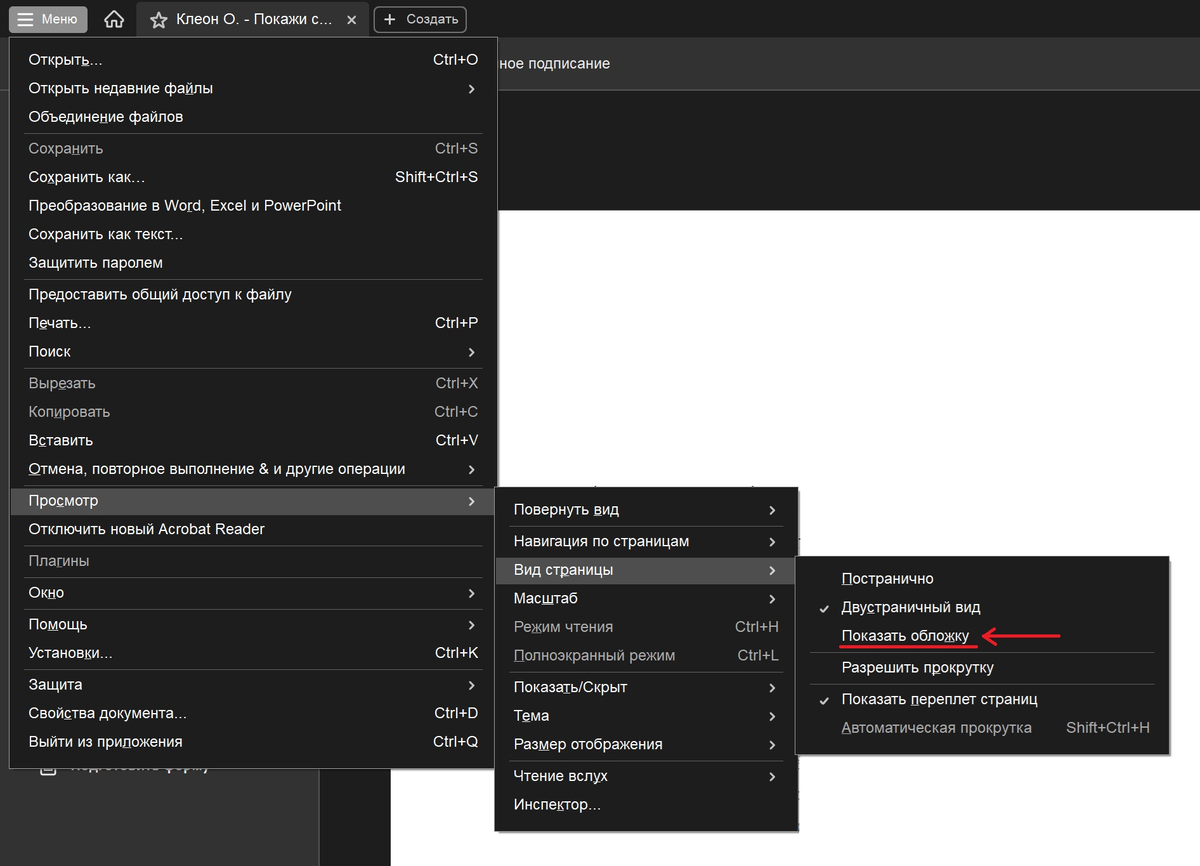Select Преобразование в Word, Excel и PowerPoint

(253, 205)
